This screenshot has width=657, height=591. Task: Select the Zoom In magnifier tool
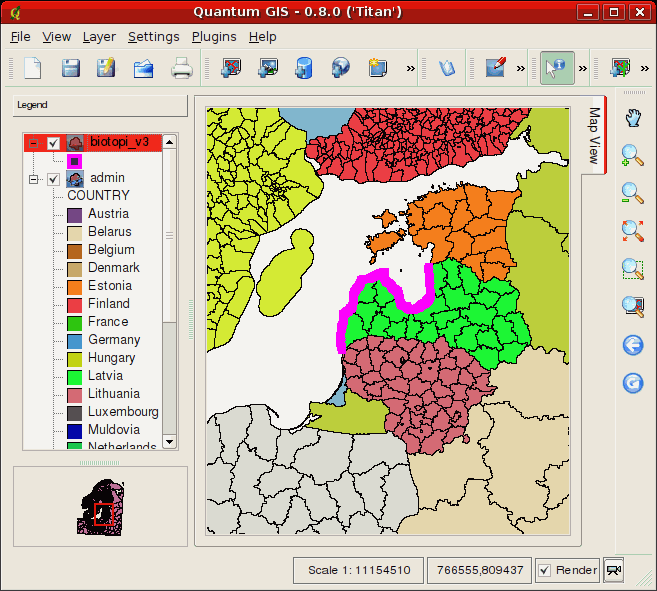[633, 156]
